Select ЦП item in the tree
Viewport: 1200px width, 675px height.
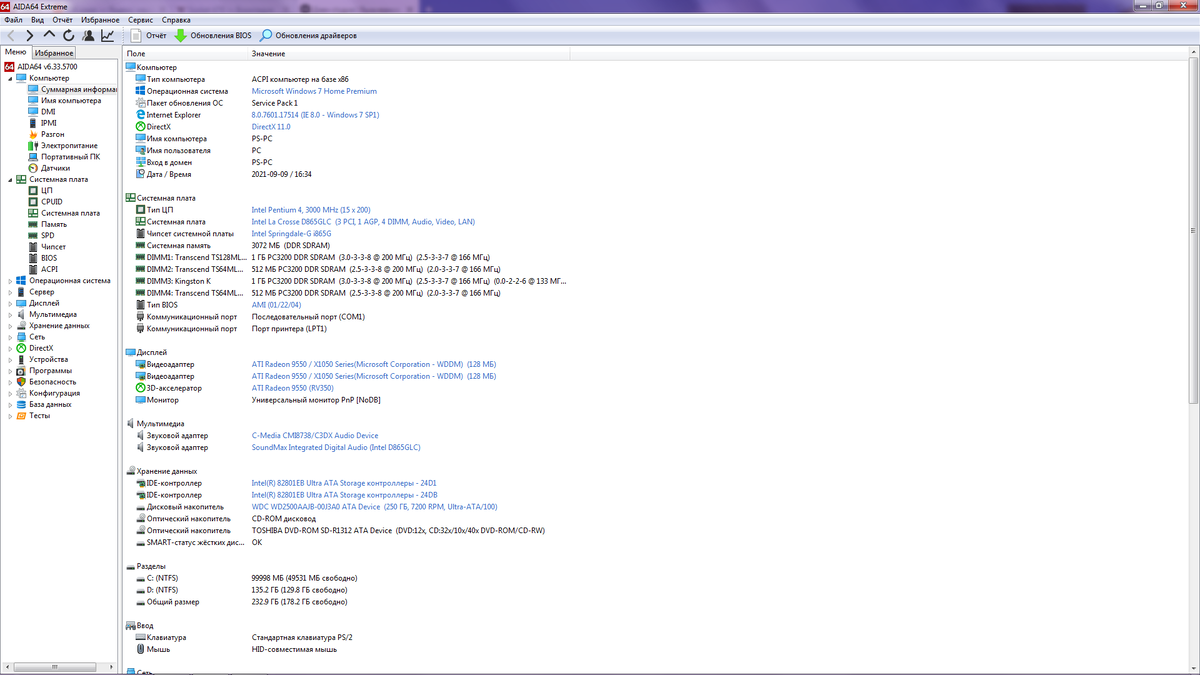pyautogui.click(x=40, y=190)
